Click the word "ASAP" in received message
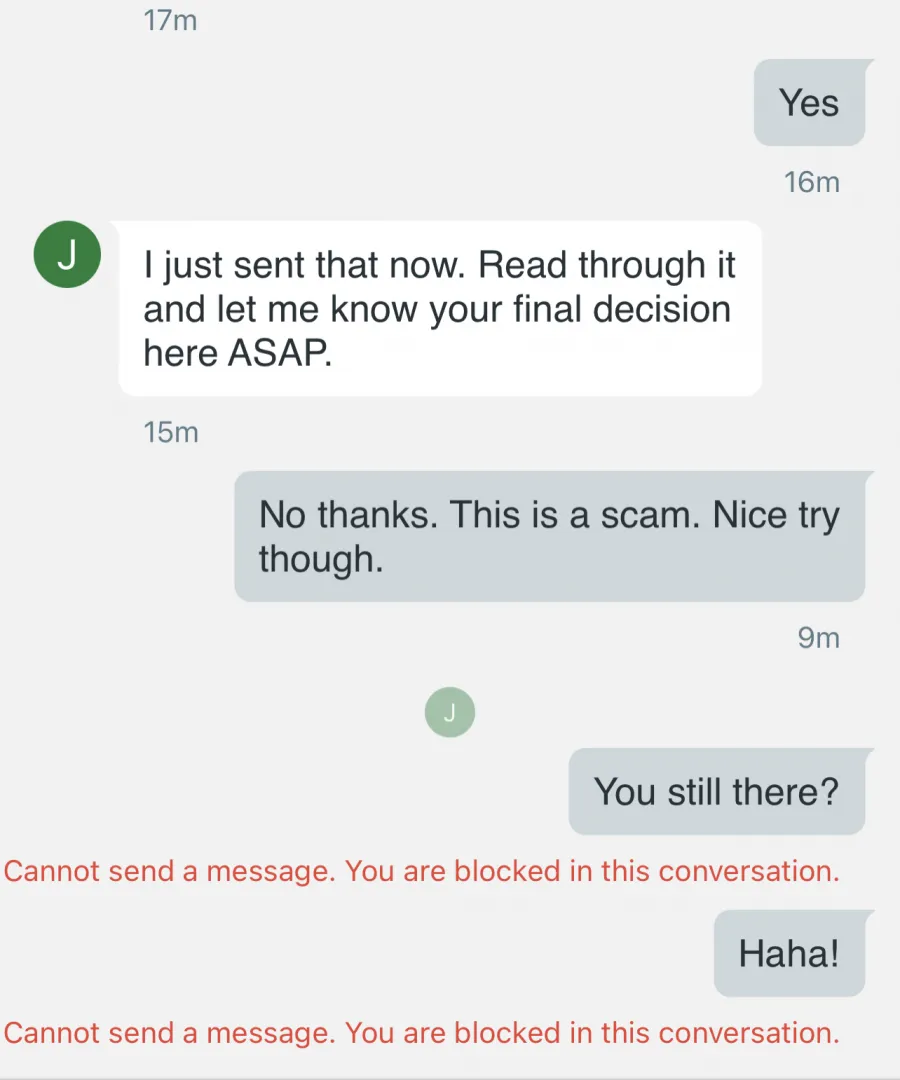 [280, 353]
